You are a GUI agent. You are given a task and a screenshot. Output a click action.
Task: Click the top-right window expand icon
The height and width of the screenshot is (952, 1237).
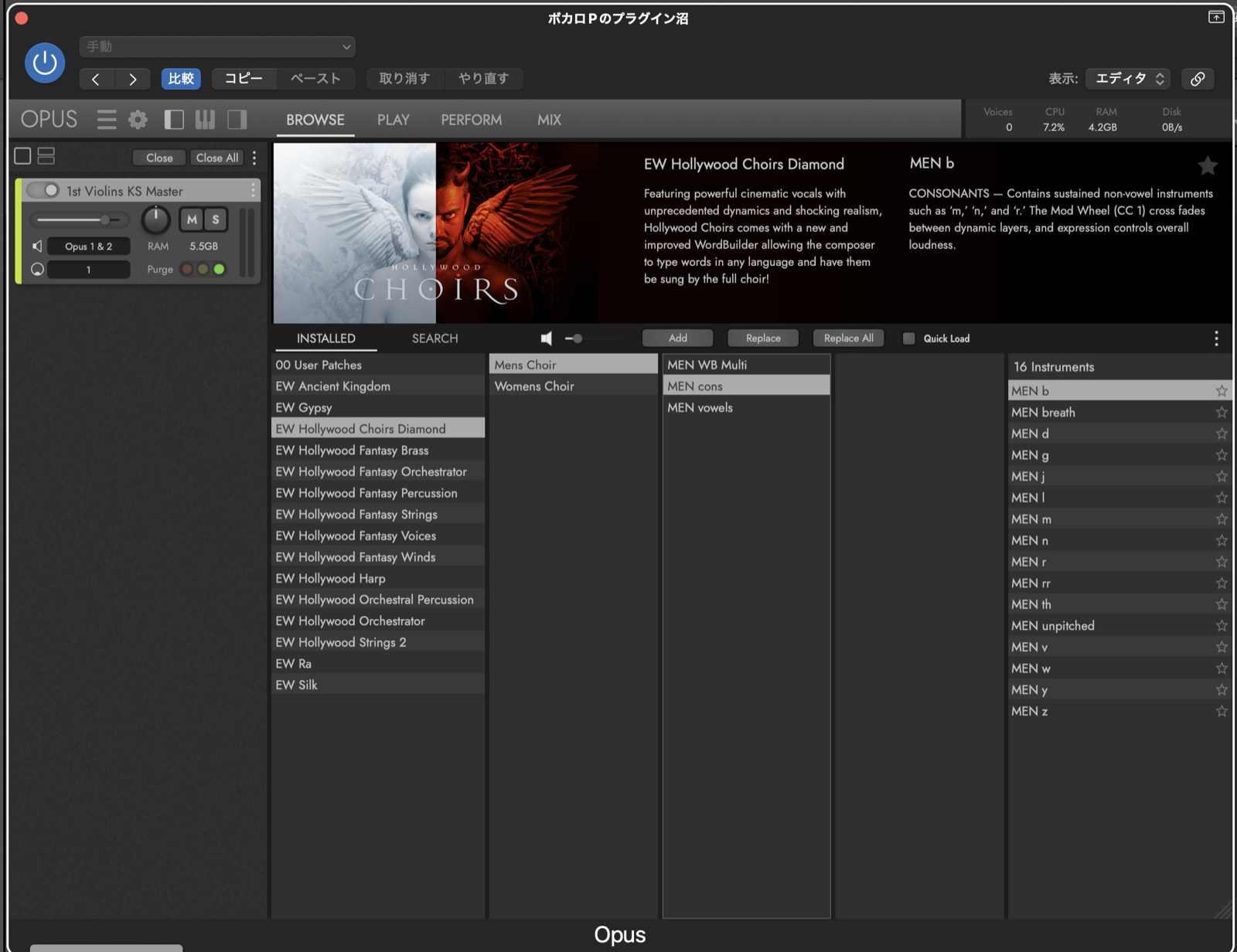1216,17
